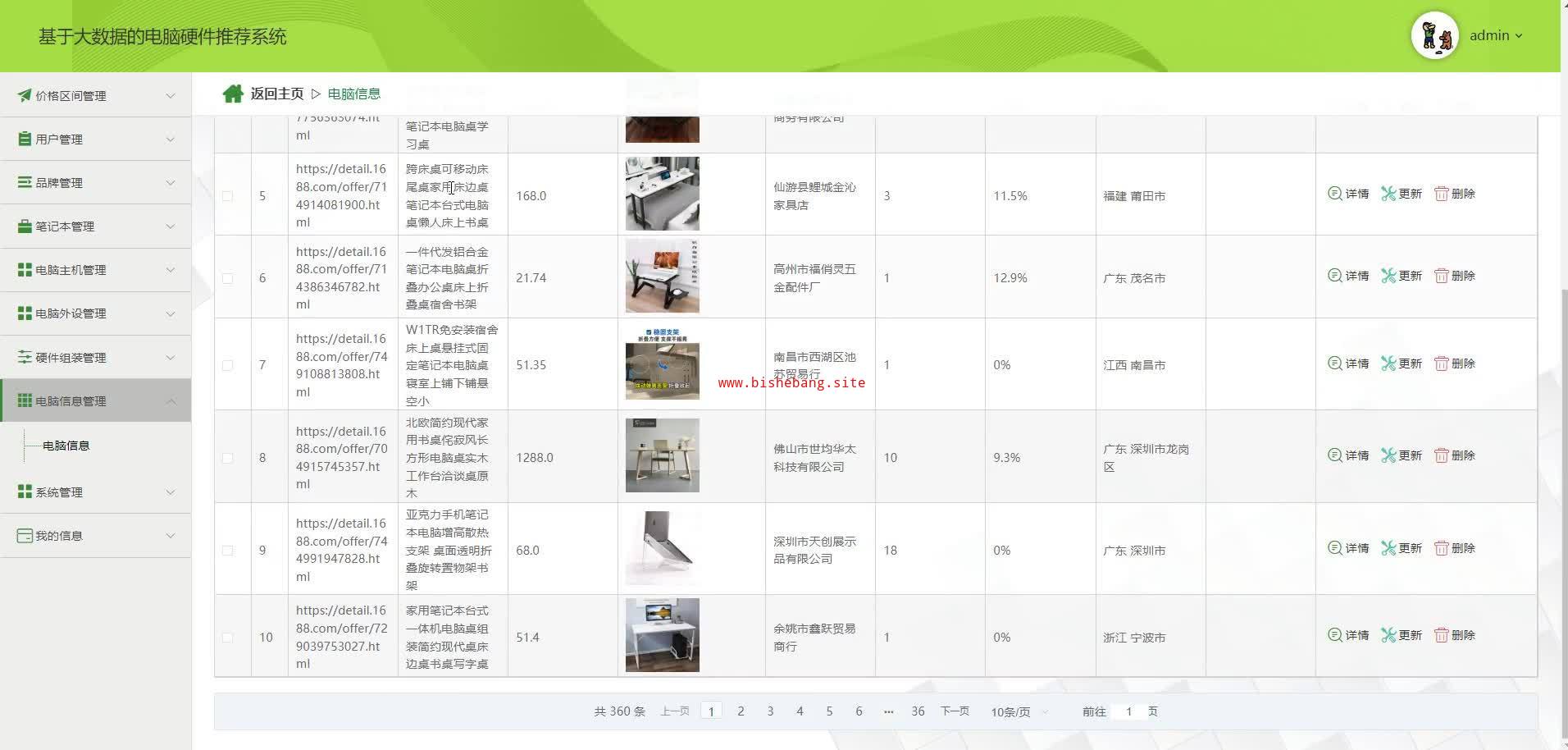Expand the 价格区间管理 sidebar menu
Screen dimensions: 1568x750
pos(96,96)
